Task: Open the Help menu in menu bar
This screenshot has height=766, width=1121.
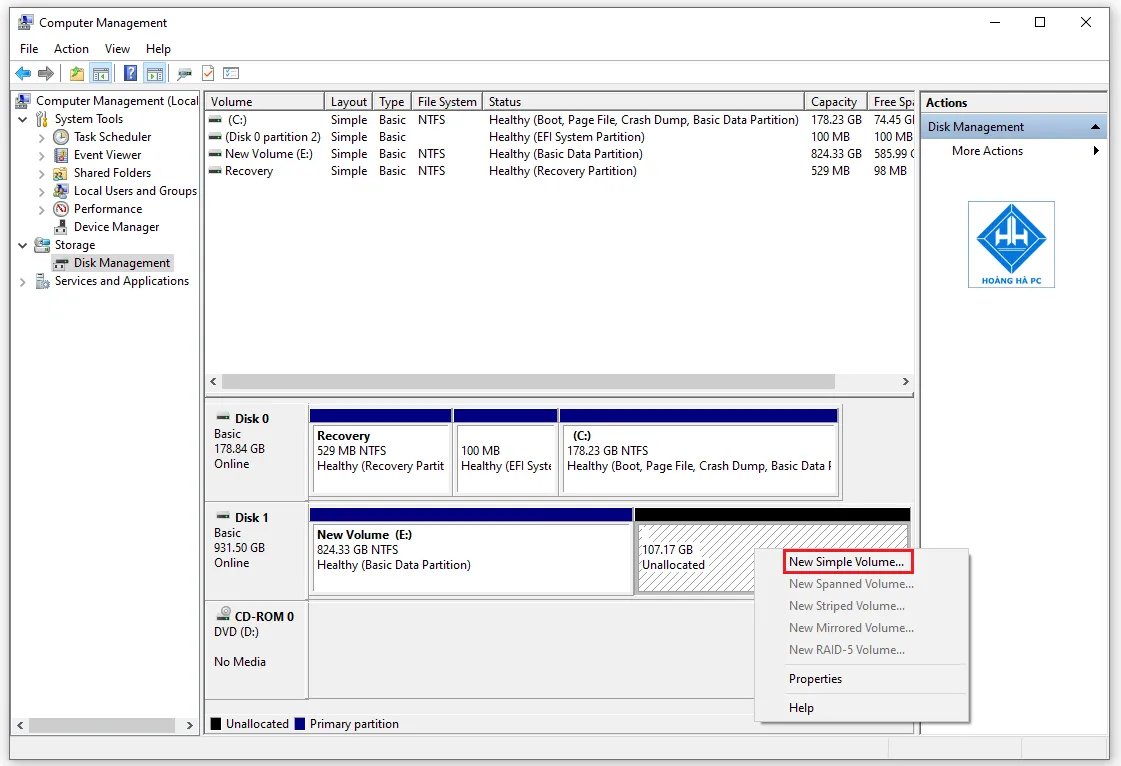Action: click(x=158, y=49)
